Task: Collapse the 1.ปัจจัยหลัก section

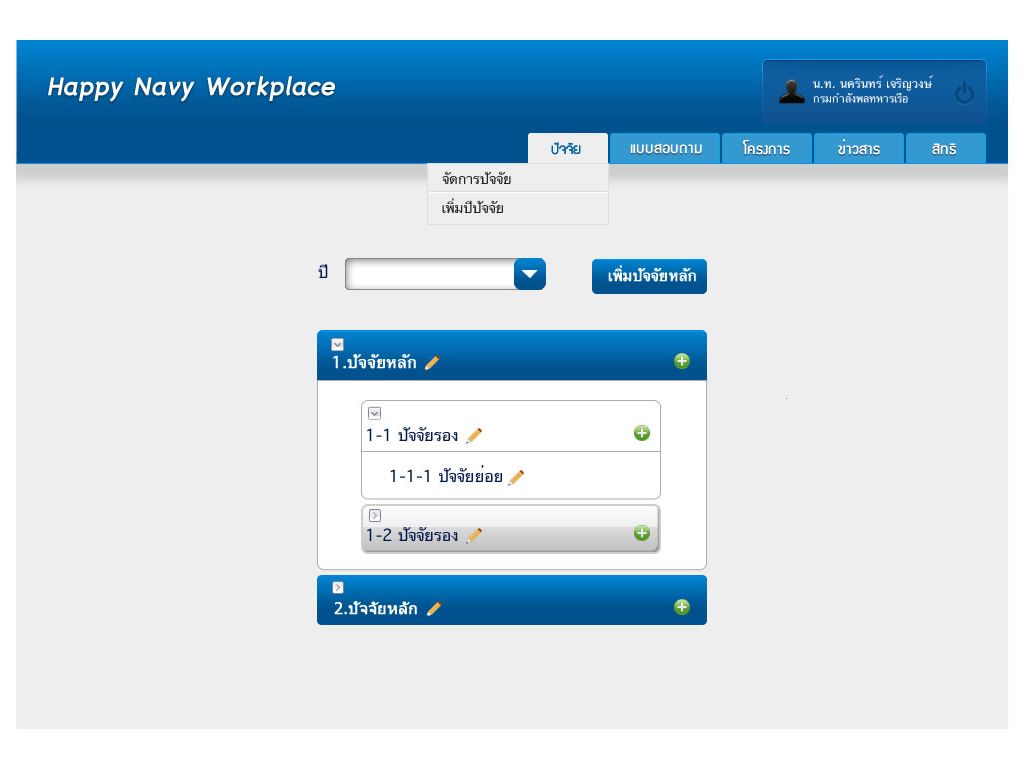Action: 337,344
